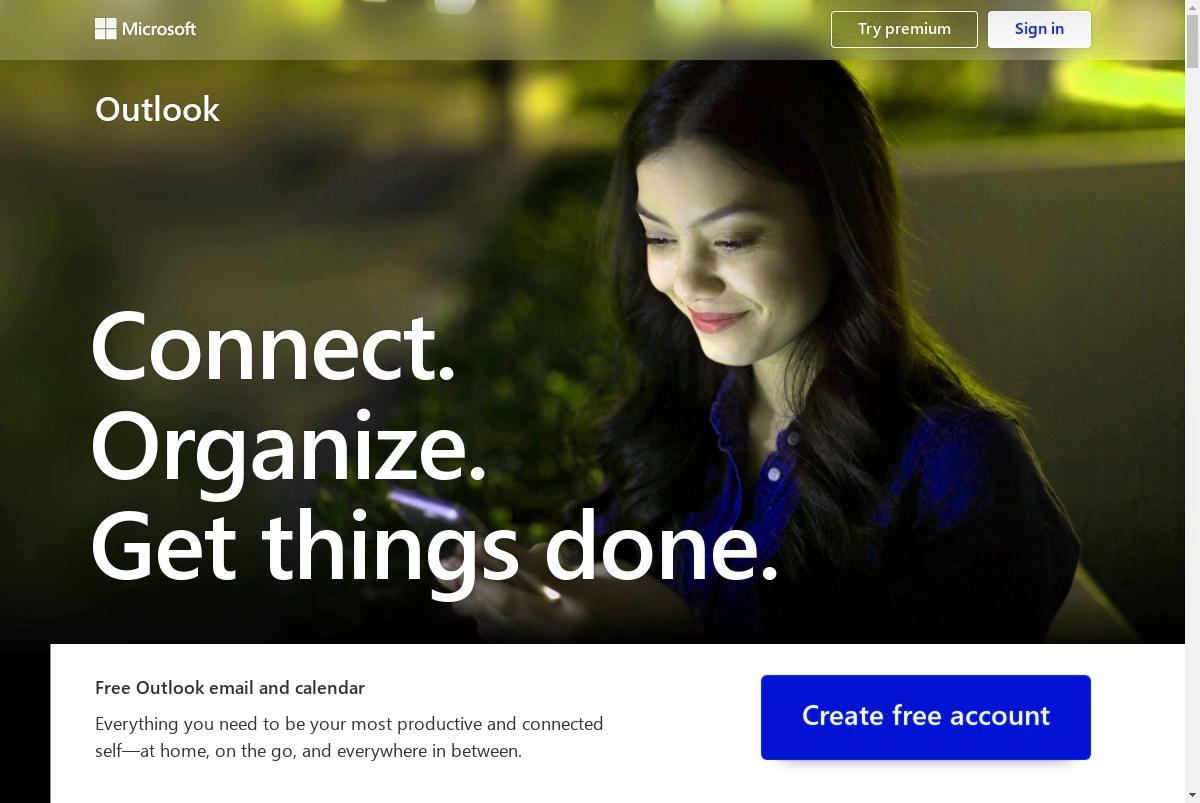Image resolution: width=1200 pixels, height=803 pixels.
Task: Click the scrollbar up arrow
Action: tap(1192, 8)
